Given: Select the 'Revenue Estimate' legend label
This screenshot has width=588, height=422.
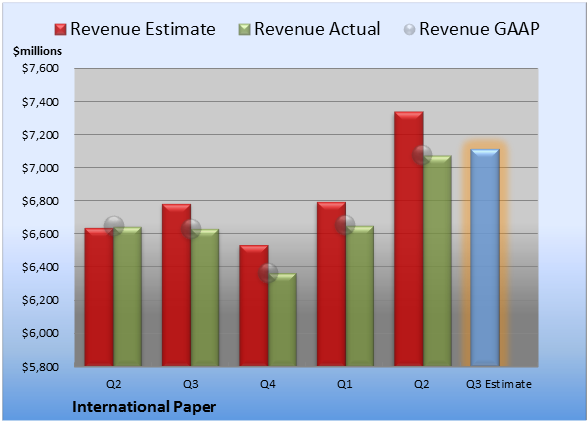Looking at the screenshot, I should coord(143,29).
